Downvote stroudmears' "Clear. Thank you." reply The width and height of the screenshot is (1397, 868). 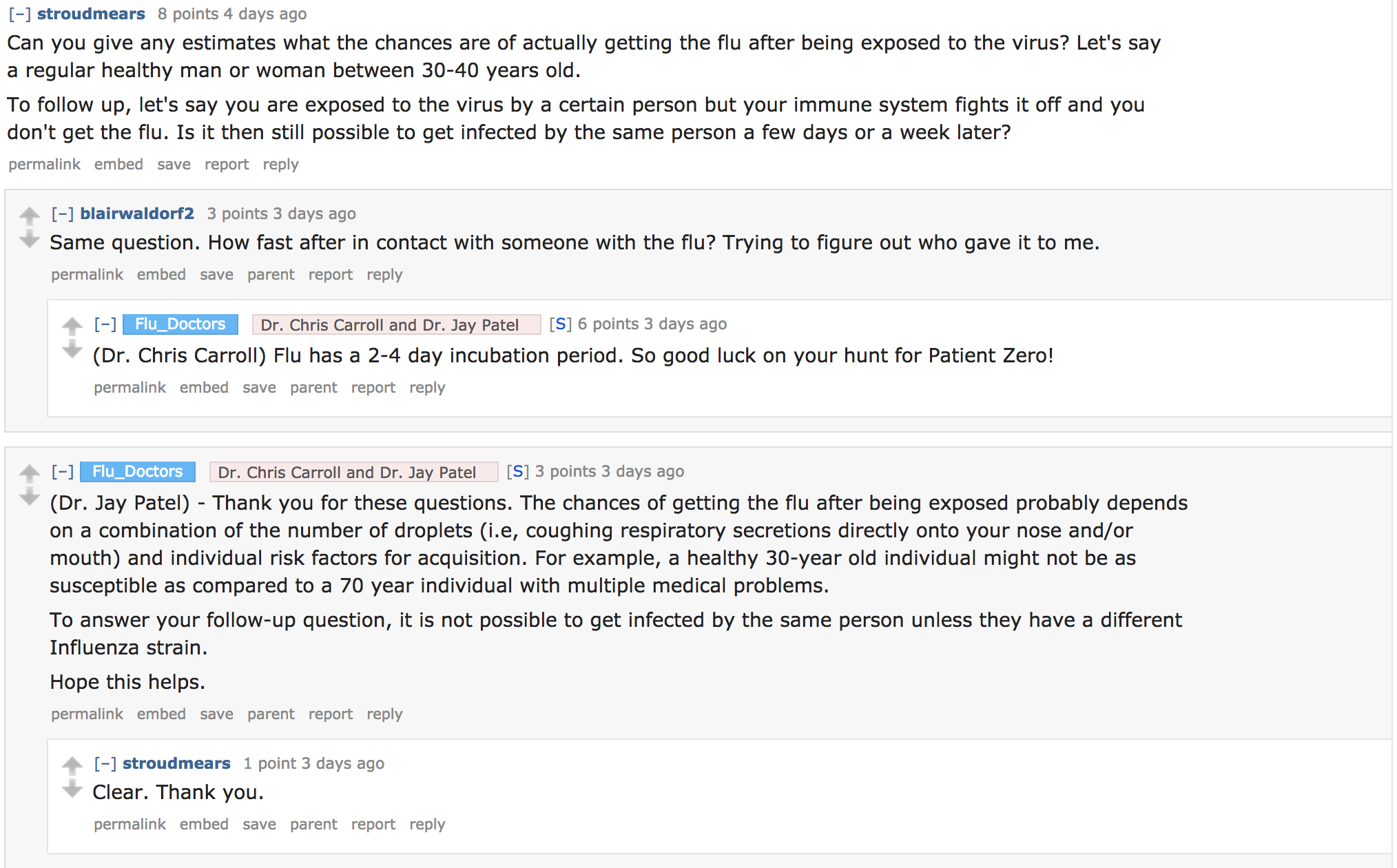click(x=72, y=789)
